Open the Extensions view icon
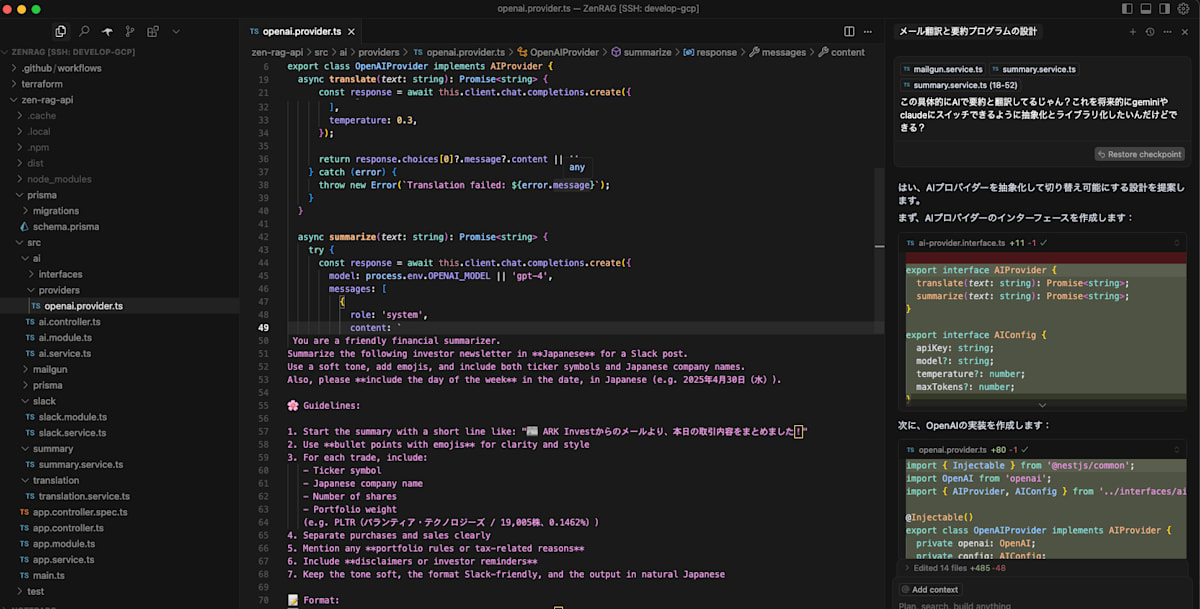This screenshot has width=1200, height=609. point(153,32)
